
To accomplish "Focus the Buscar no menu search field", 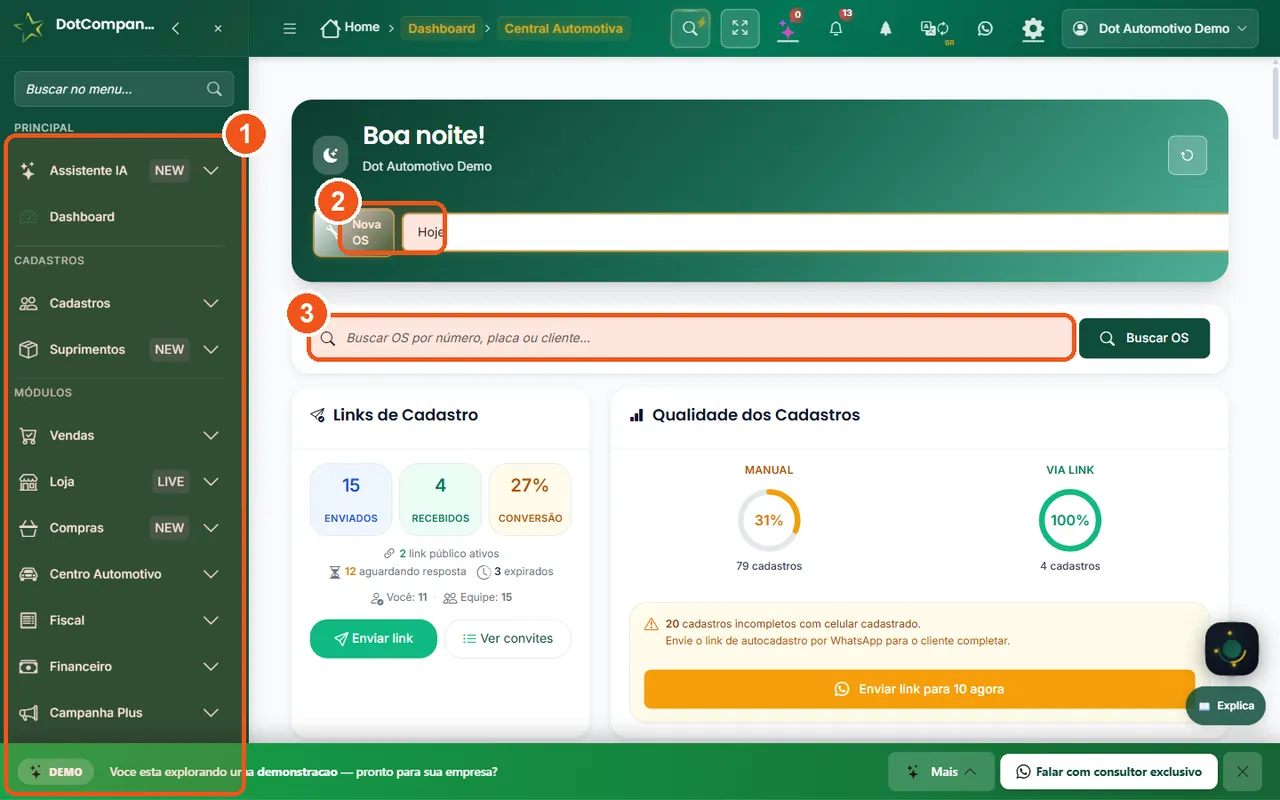I will point(123,89).
